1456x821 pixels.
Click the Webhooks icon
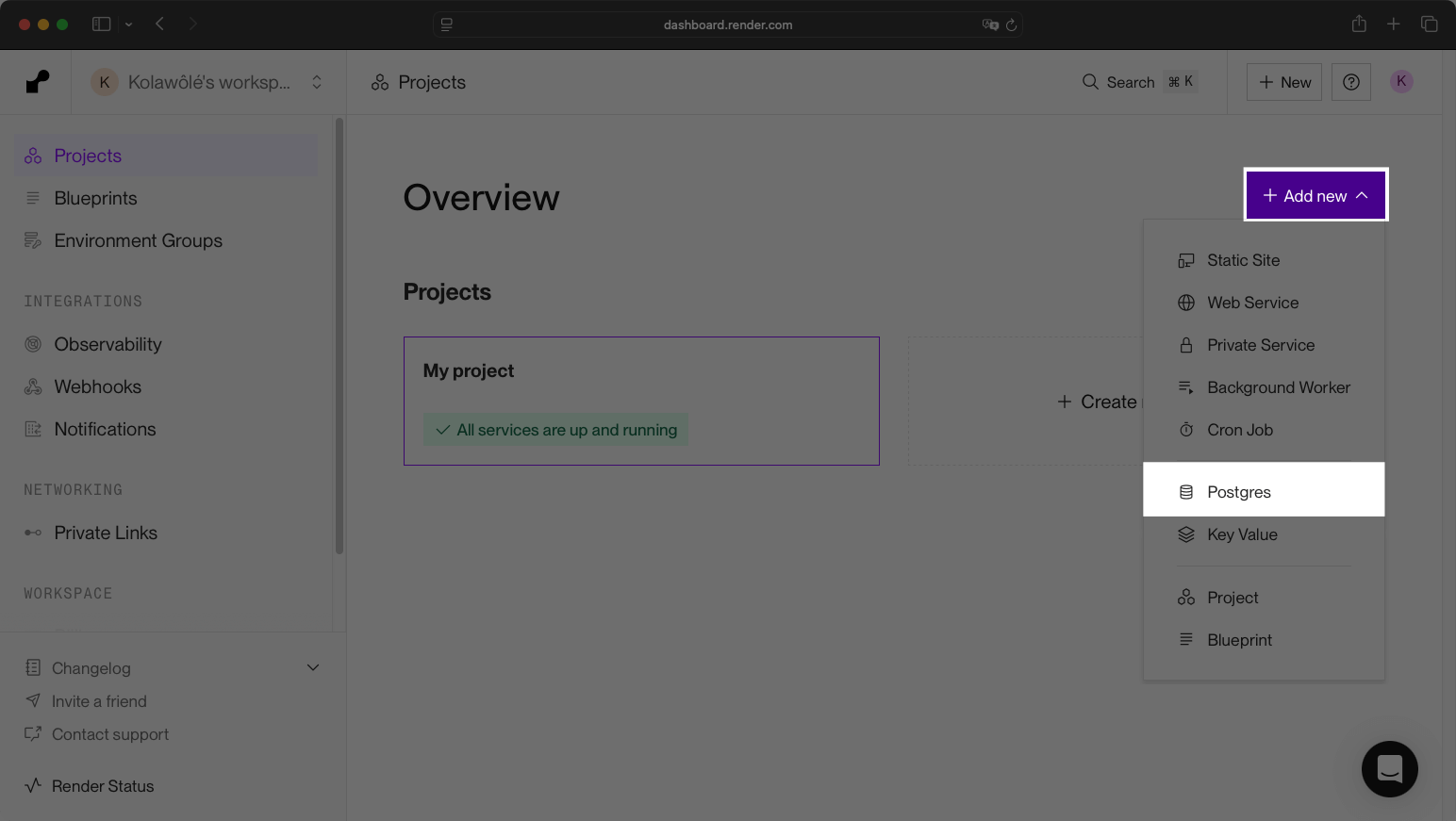[x=33, y=386]
